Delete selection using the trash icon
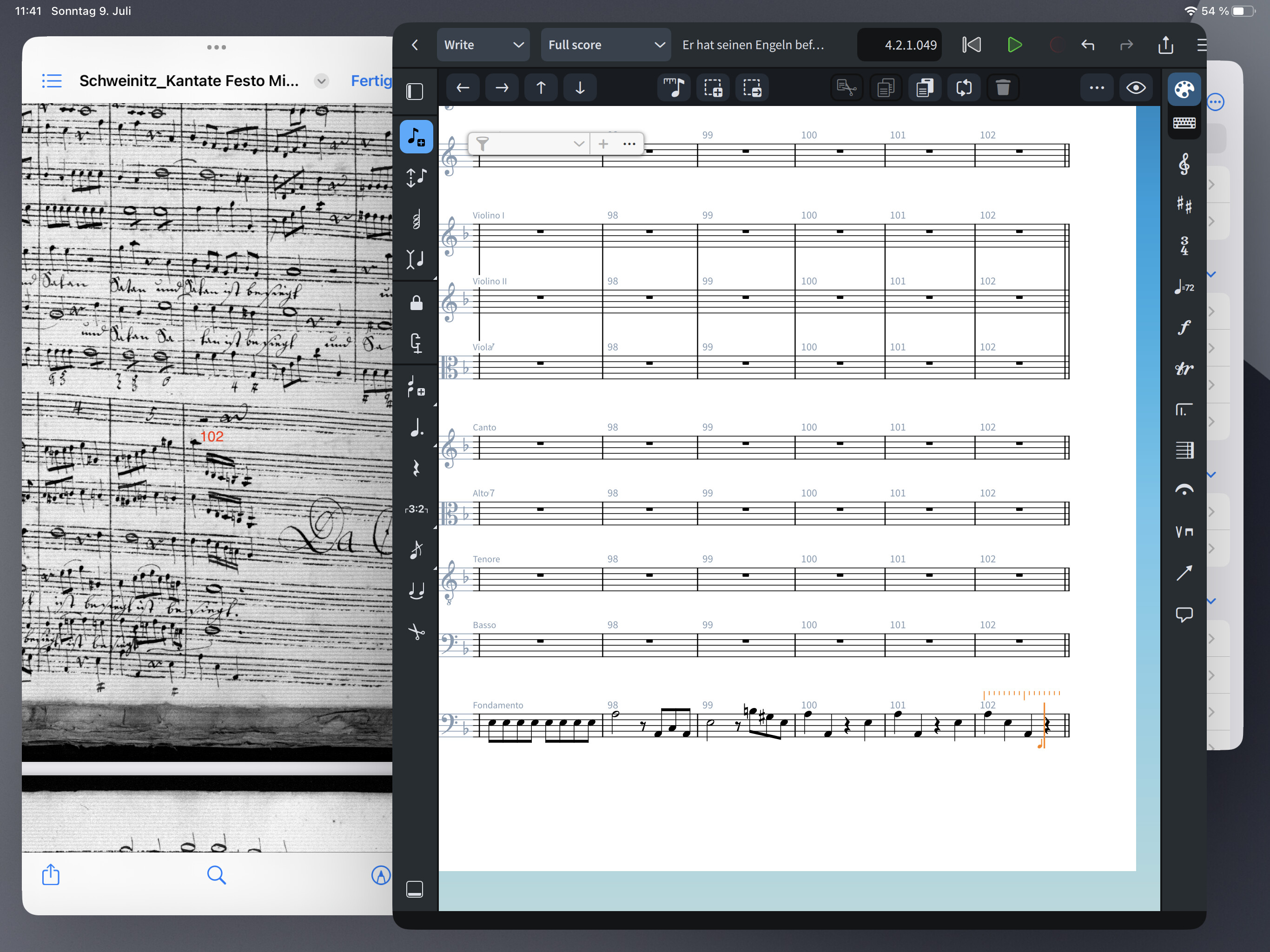 1003,87
